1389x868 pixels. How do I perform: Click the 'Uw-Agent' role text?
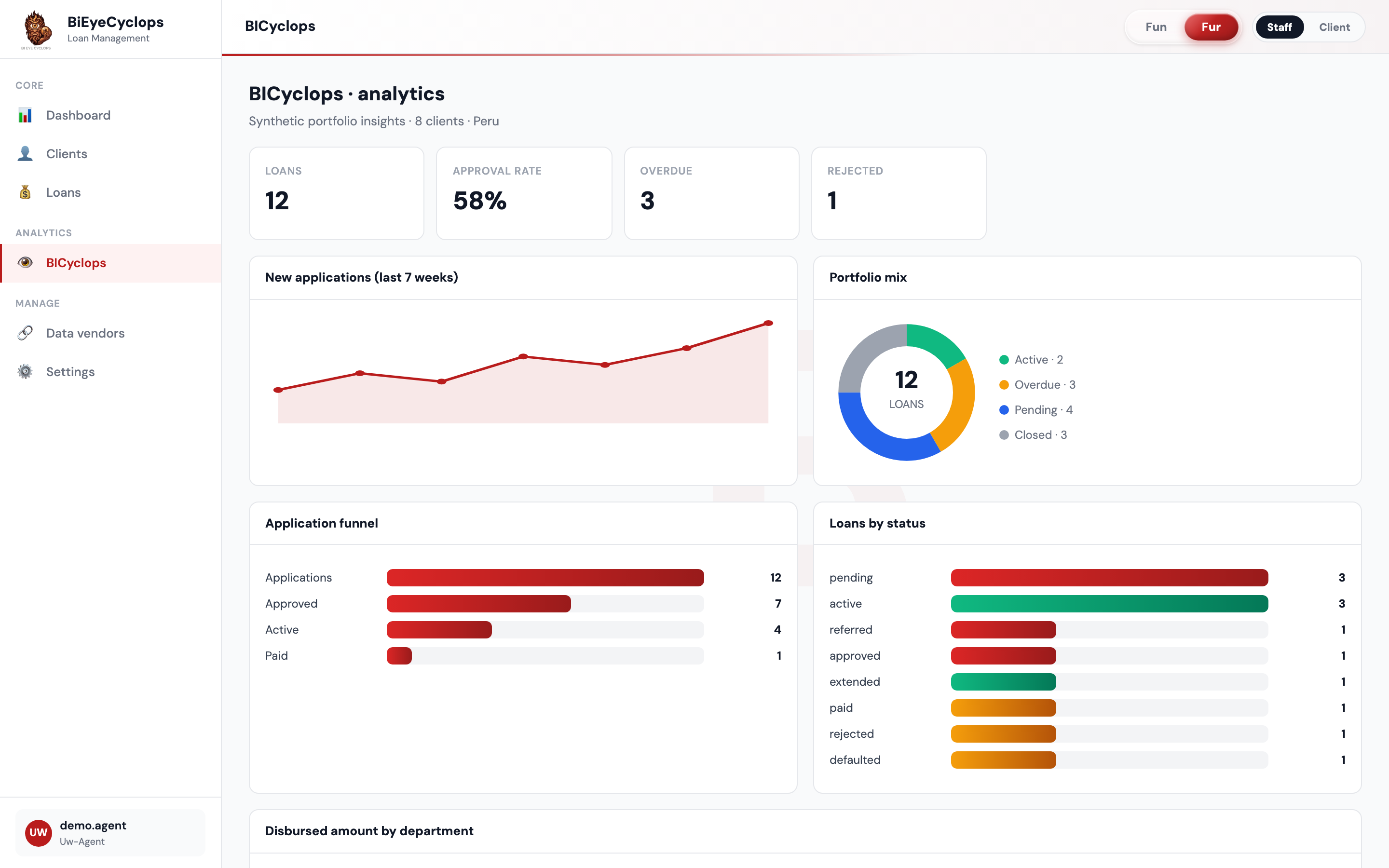click(82, 841)
